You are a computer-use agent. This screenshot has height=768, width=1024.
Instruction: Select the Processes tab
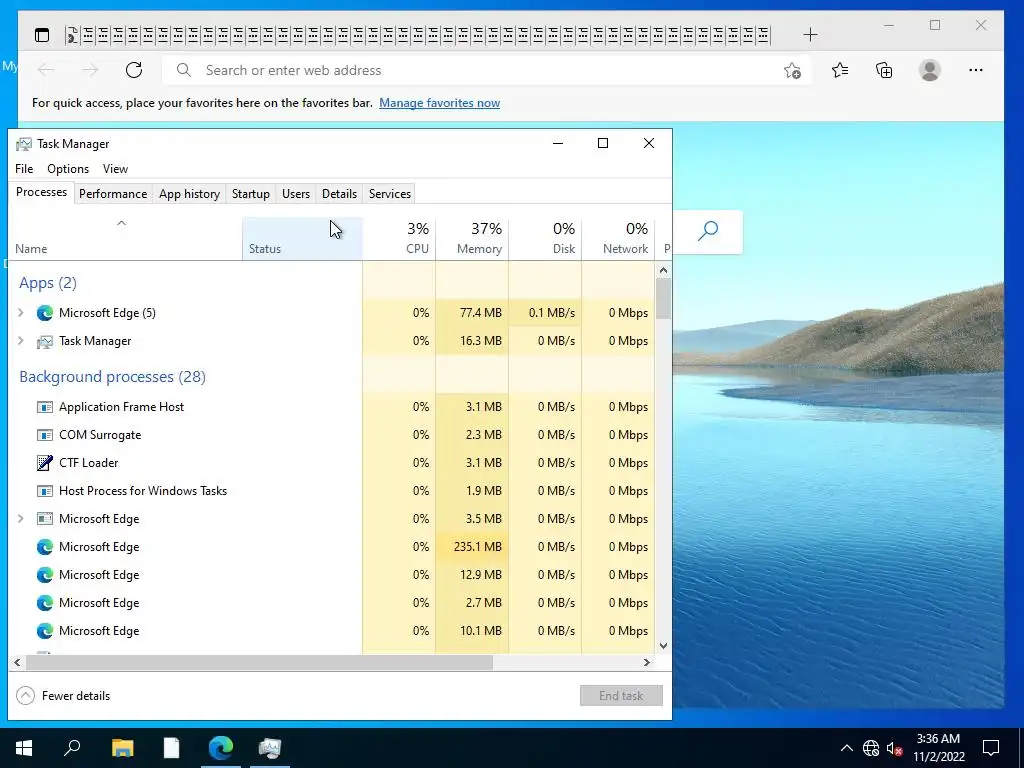[x=41, y=192]
